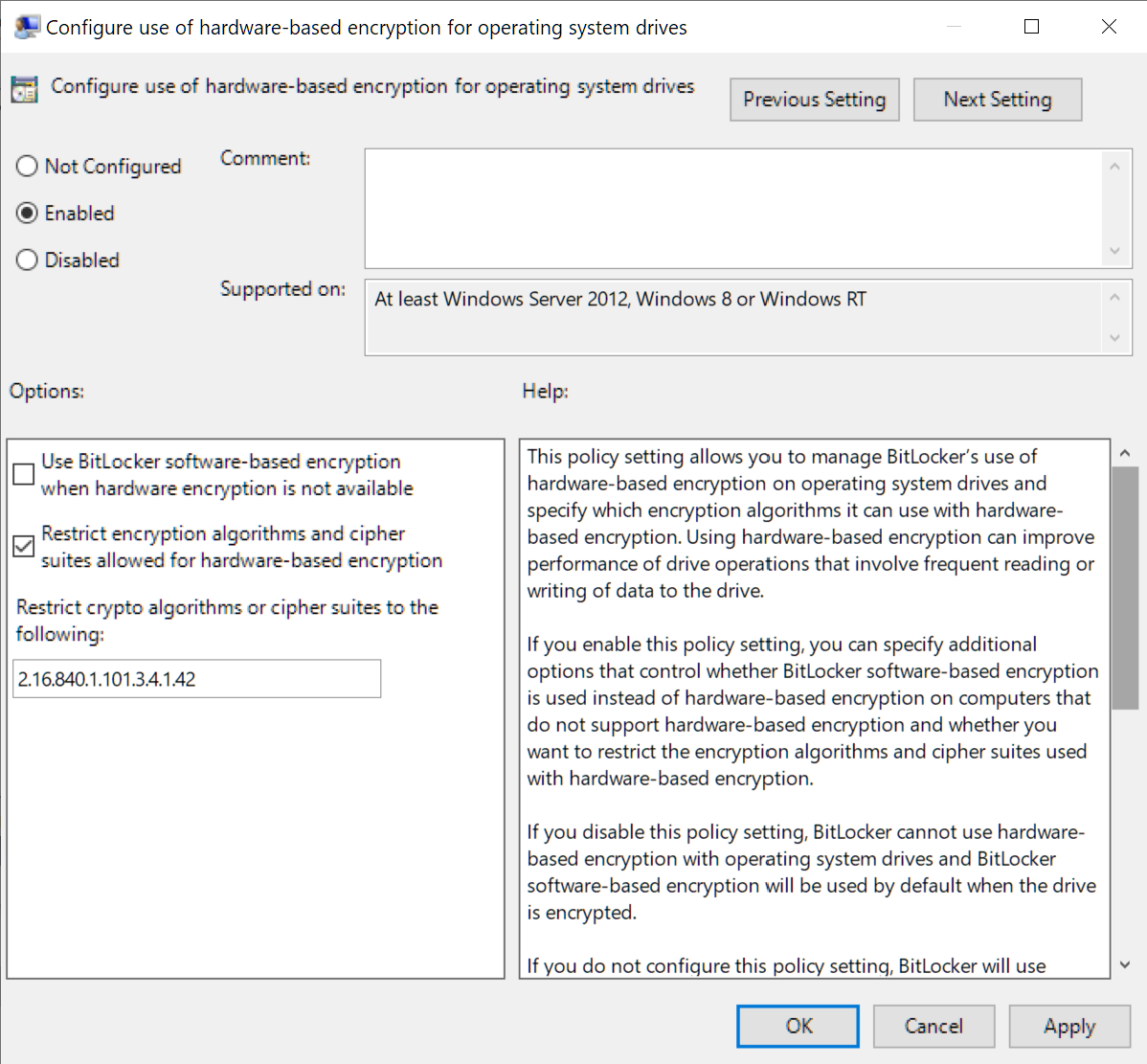Close the policy dialog window

(1109, 27)
